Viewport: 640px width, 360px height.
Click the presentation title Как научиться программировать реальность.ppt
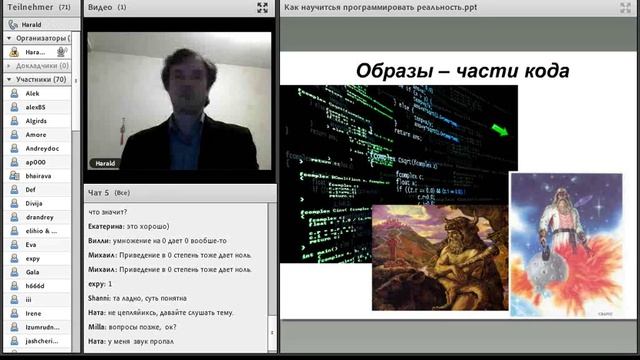click(380, 7)
